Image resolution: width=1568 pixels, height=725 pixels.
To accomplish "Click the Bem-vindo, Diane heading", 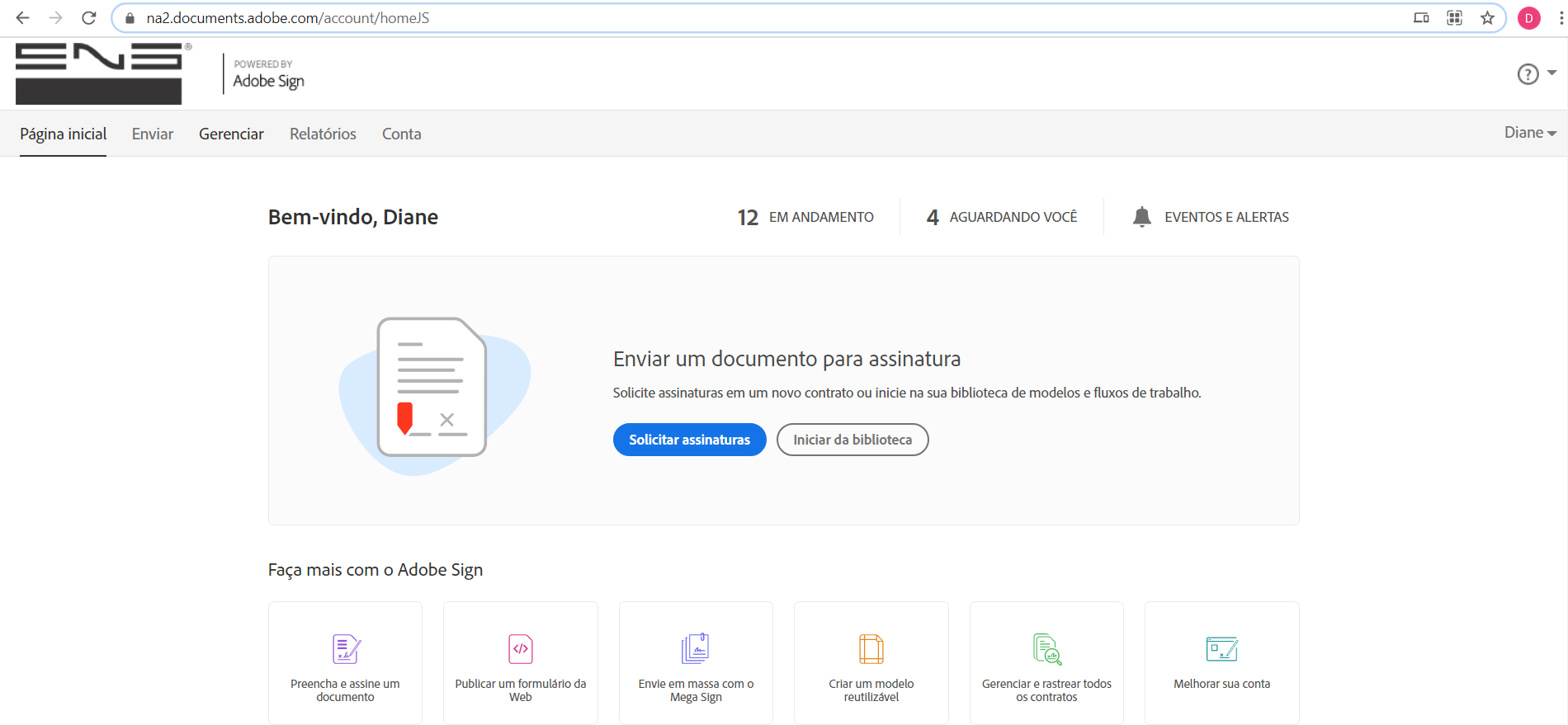I will coord(353,217).
